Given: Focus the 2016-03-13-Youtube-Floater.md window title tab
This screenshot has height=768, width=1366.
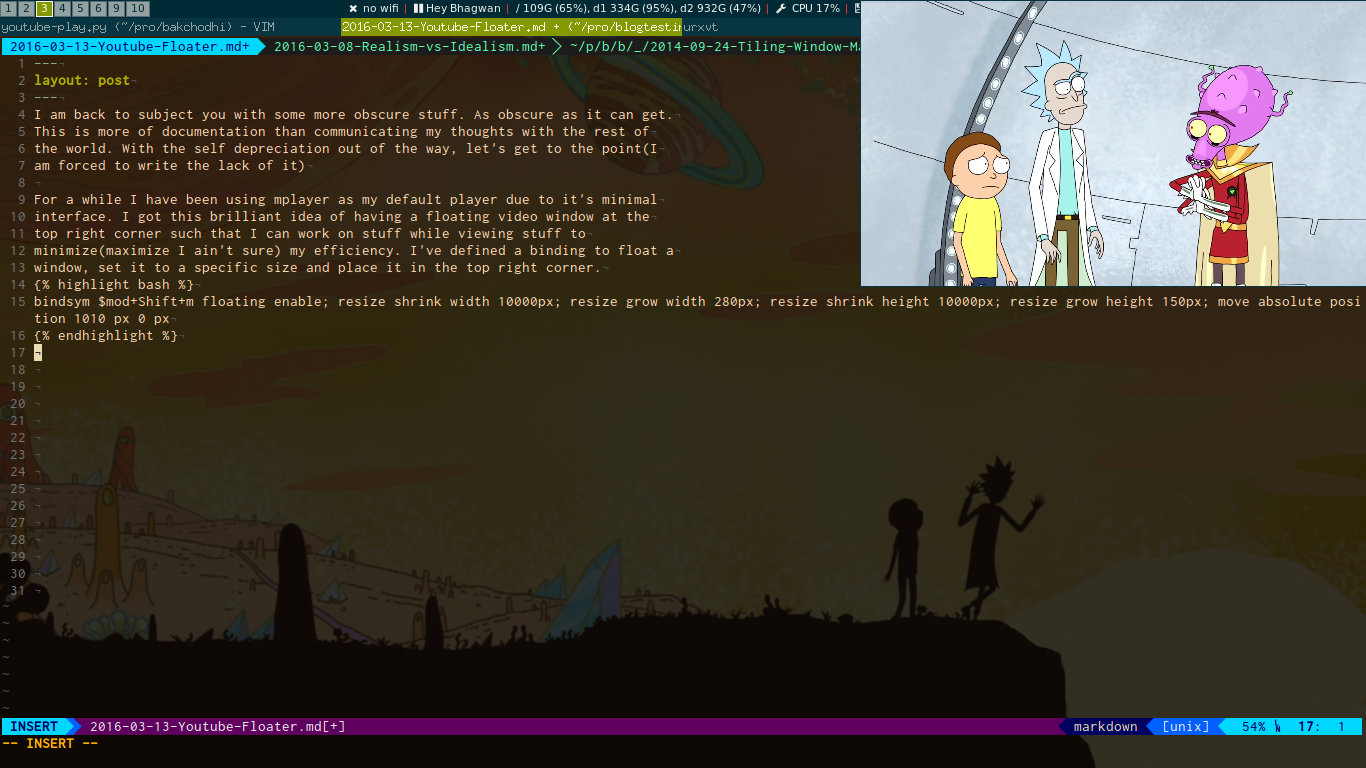Looking at the screenshot, I should tap(511, 26).
